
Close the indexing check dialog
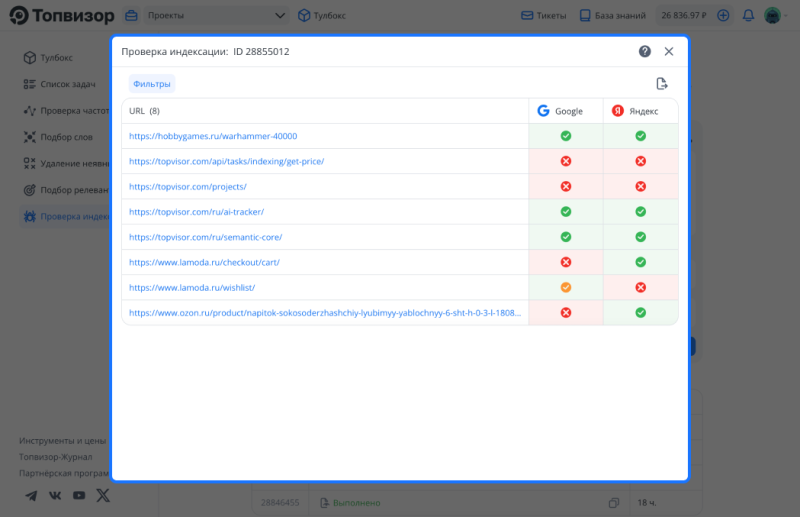[669, 51]
